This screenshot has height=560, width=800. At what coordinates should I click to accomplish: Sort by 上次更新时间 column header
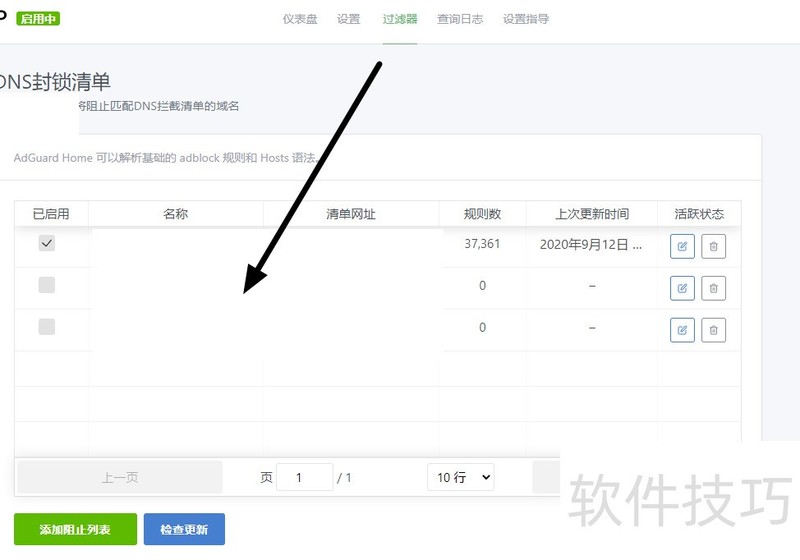[x=592, y=214]
